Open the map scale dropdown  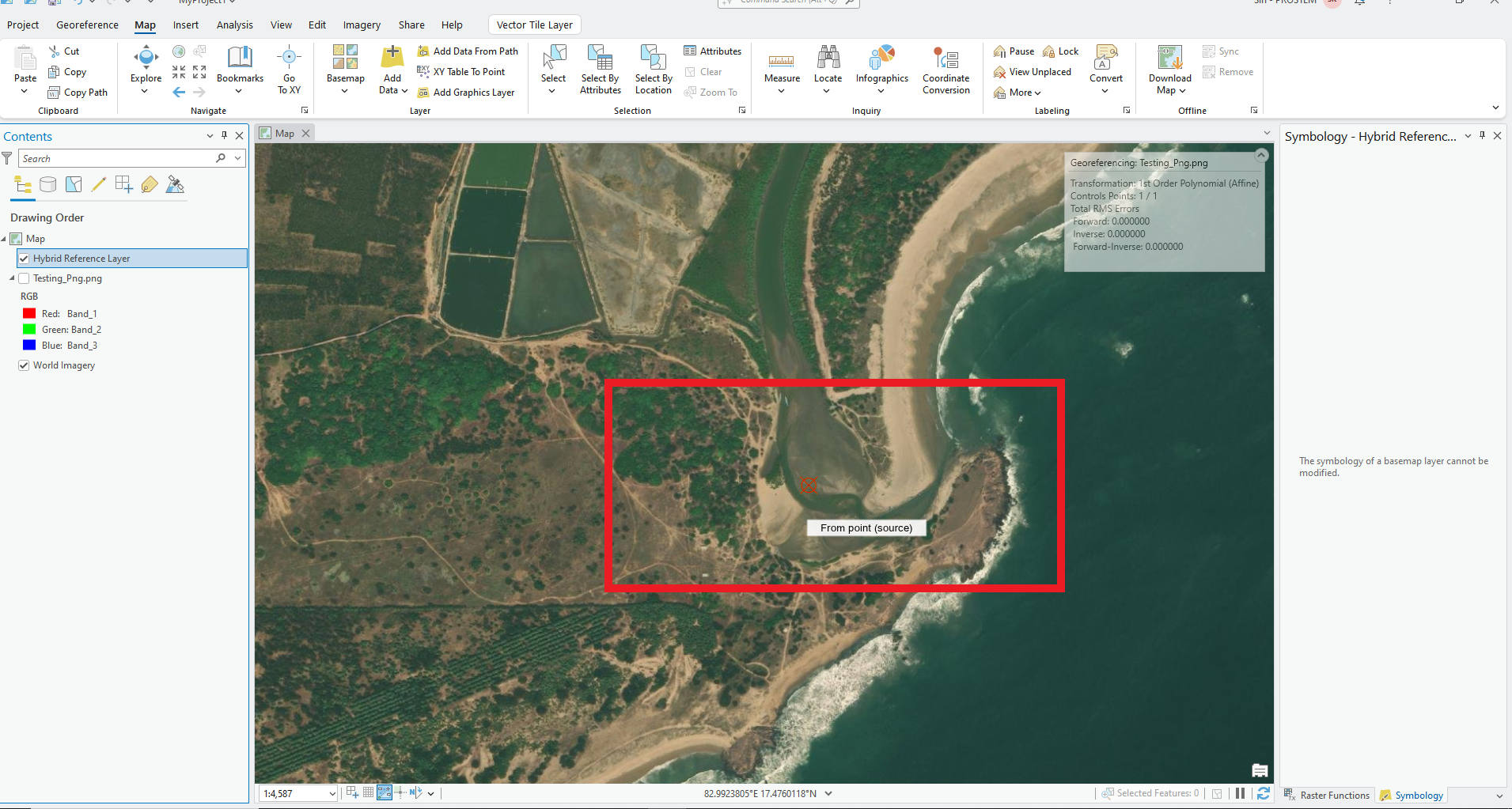click(332, 794)
